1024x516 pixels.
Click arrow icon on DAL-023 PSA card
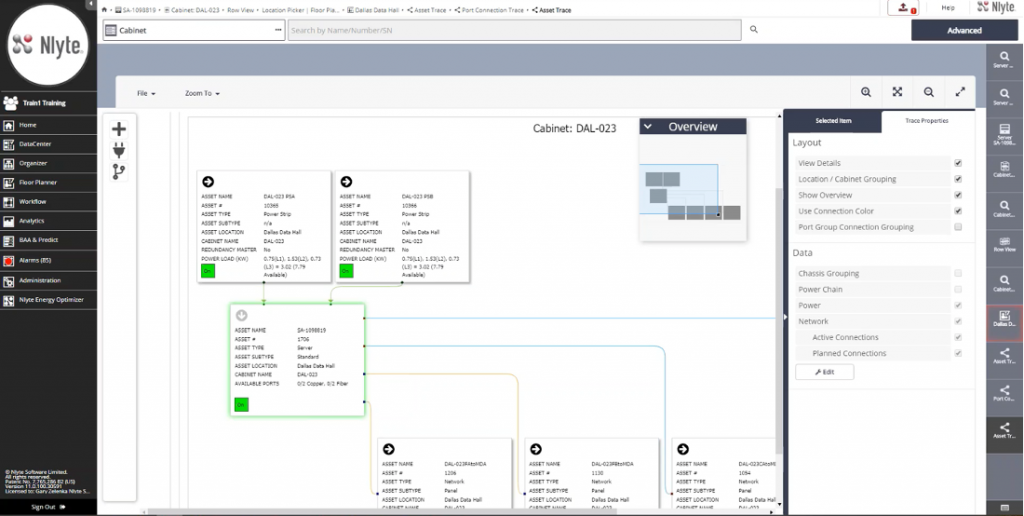click(x=208, y=182)
